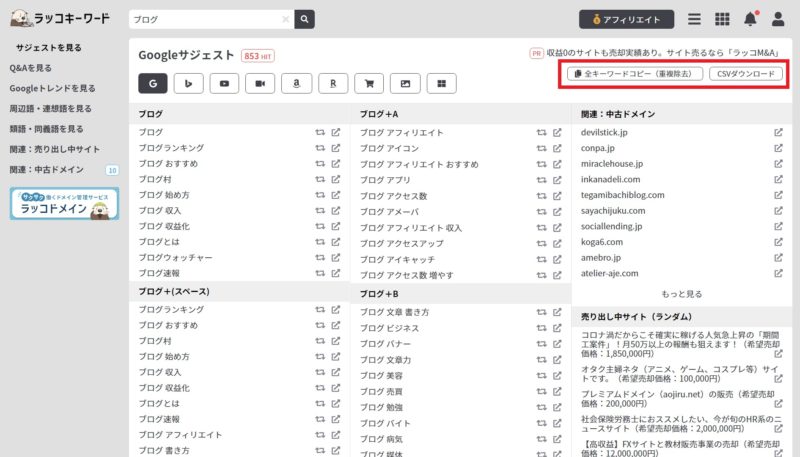
Task: Click the CSVダウンロード button
Action: pyautogui.click(x=745, y=74)
